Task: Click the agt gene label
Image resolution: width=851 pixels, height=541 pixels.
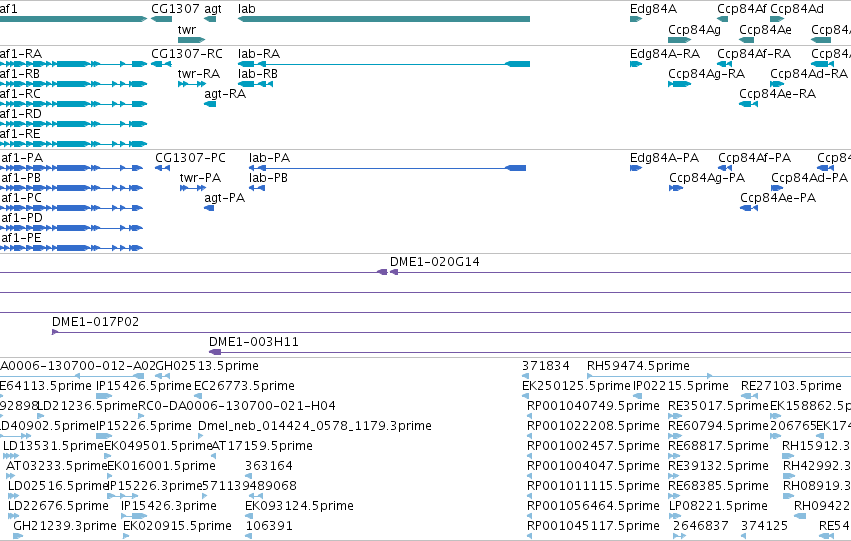Action: pos(213,9)
